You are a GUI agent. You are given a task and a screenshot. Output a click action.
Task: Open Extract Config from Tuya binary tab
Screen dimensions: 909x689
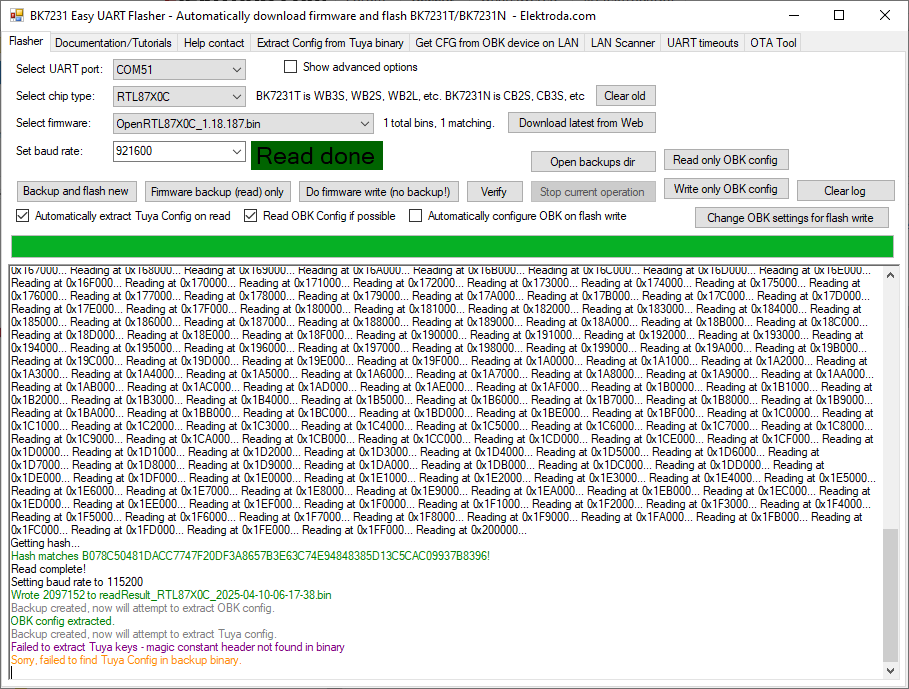click(330, 43)
